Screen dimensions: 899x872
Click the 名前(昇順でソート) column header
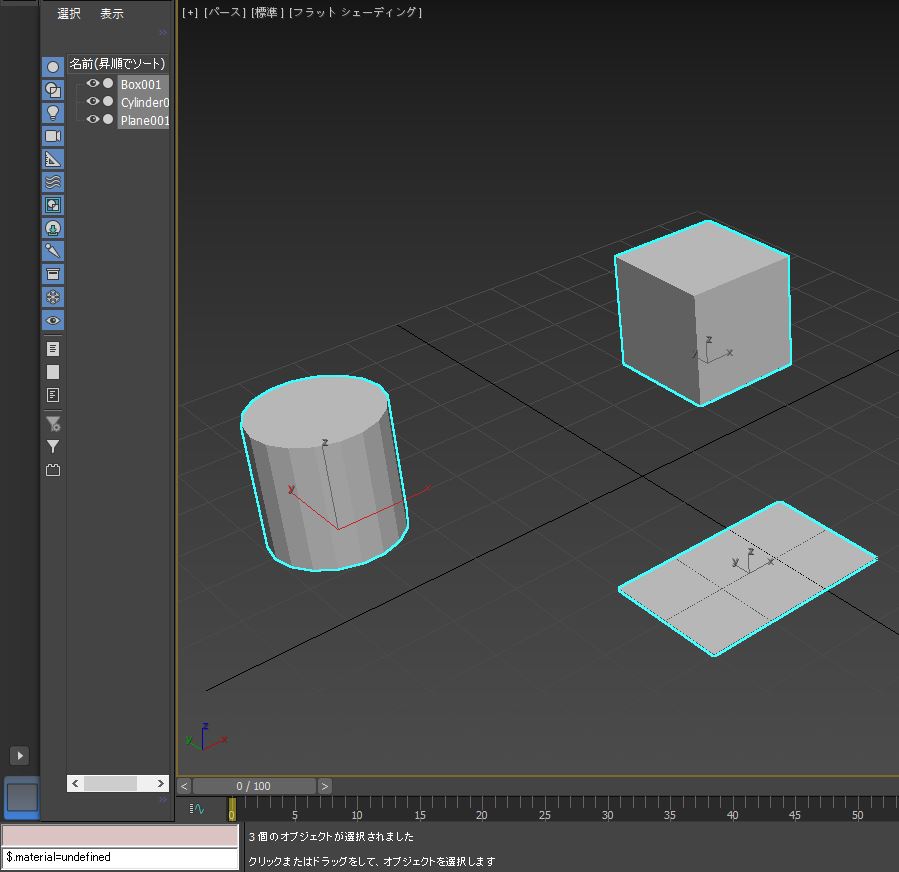tap(117, 64)
